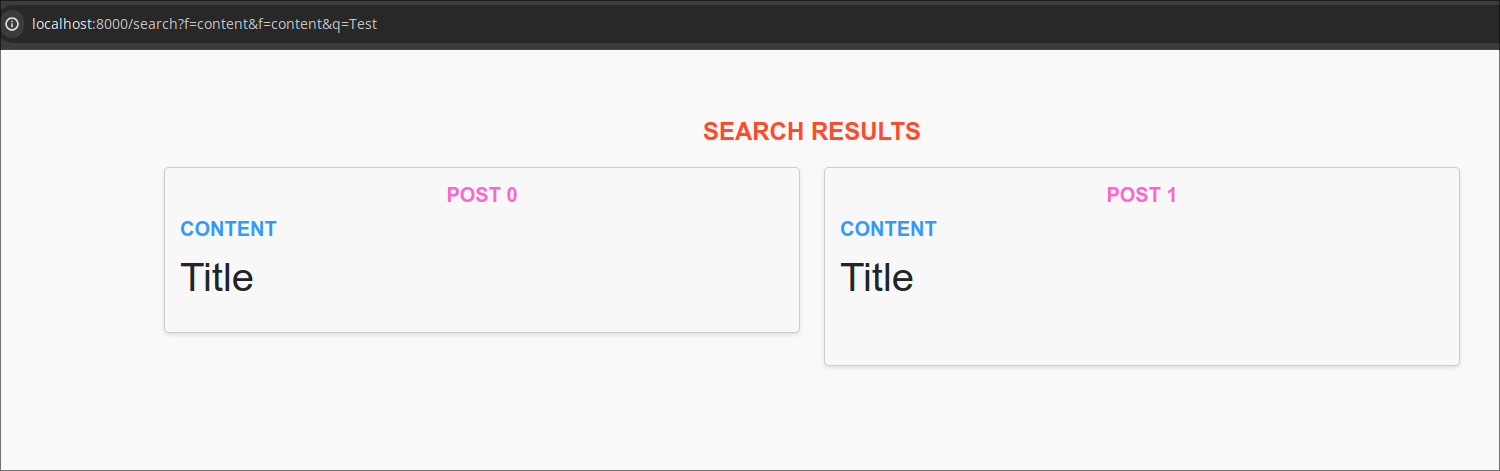Click the digit 1 in POST 1

[x=1171, y=195]
